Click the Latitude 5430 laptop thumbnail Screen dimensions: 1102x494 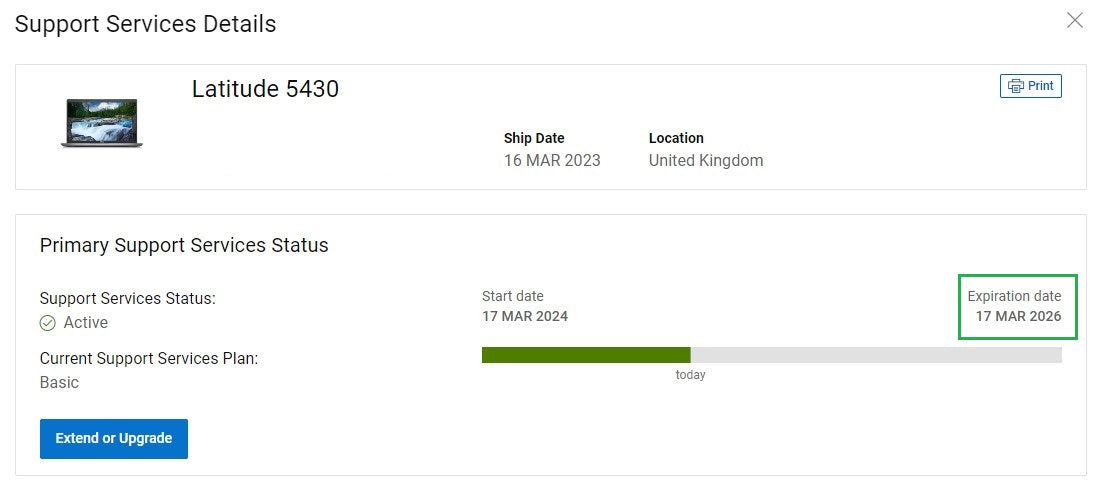tap(101, 123)
